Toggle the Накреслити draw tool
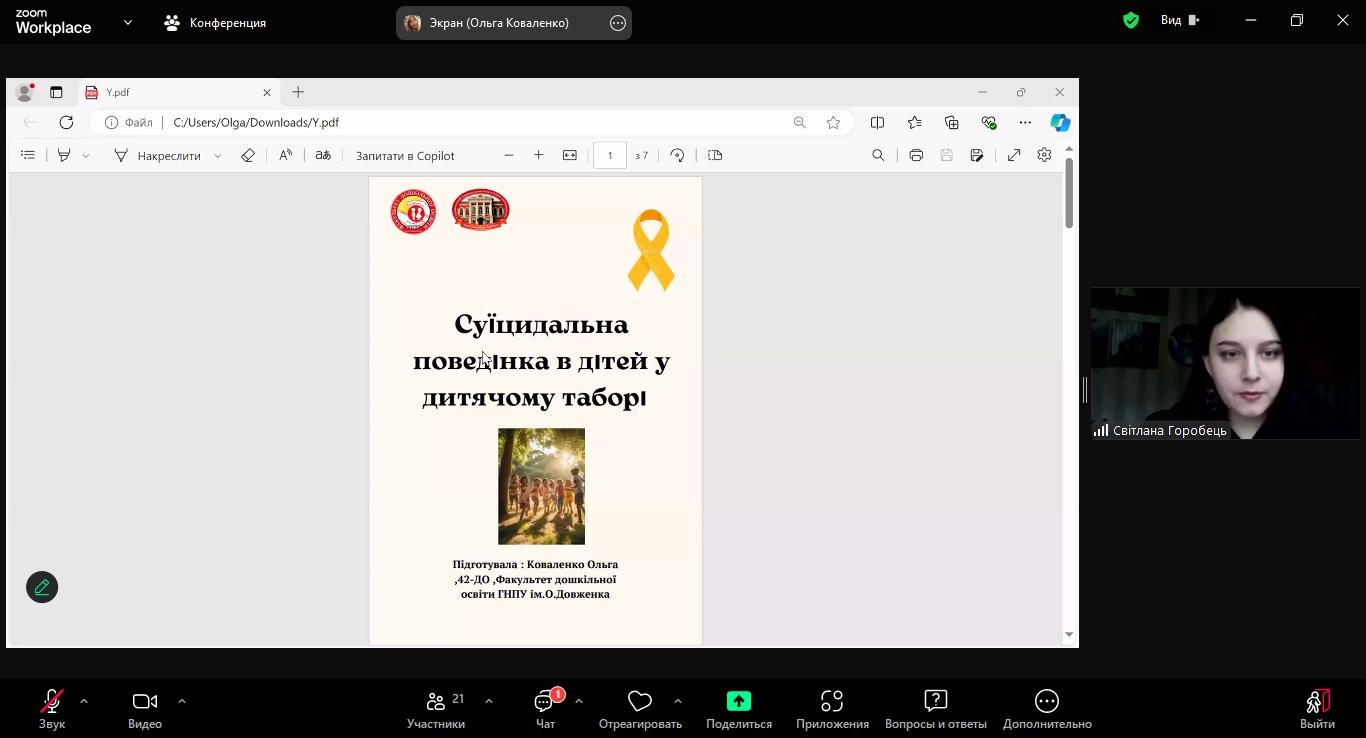1366x738 pixels. coord(158,156)
